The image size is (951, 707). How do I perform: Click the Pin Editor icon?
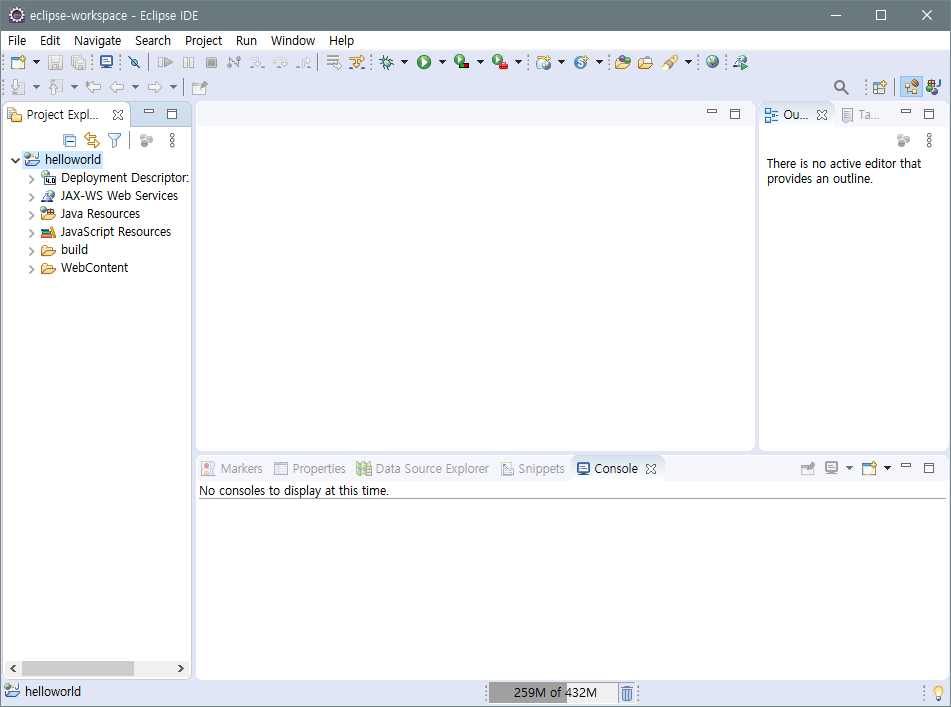tap(200, 88)
